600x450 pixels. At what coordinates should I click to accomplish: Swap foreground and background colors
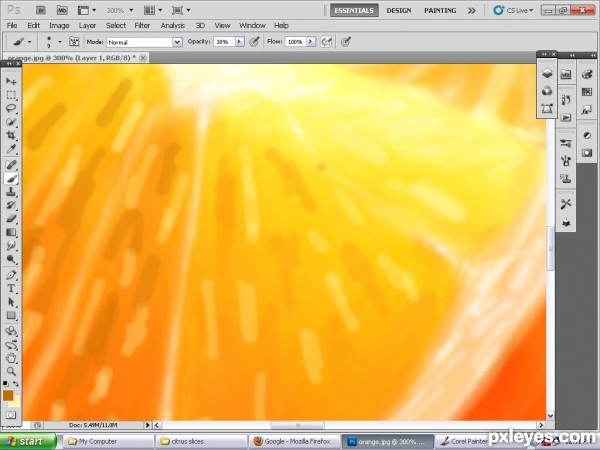(x=16, y=383)
